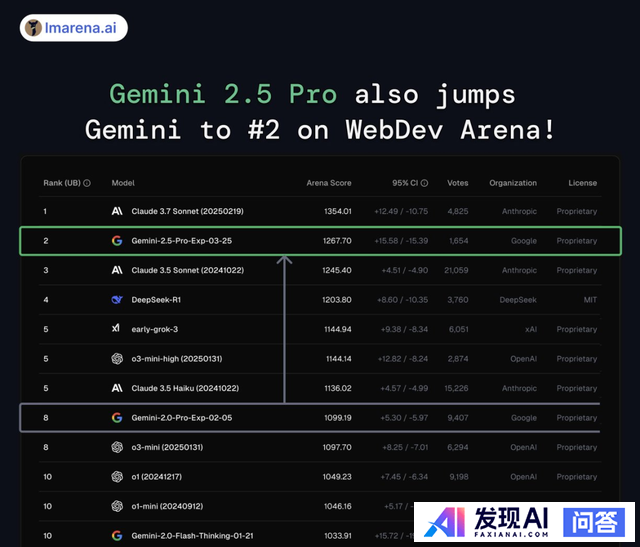Viewport: 640px width, 547px height.
Task: Select the Claude 3.5 Sonnet (20241022) model name
Action: [x=188, y=270]
